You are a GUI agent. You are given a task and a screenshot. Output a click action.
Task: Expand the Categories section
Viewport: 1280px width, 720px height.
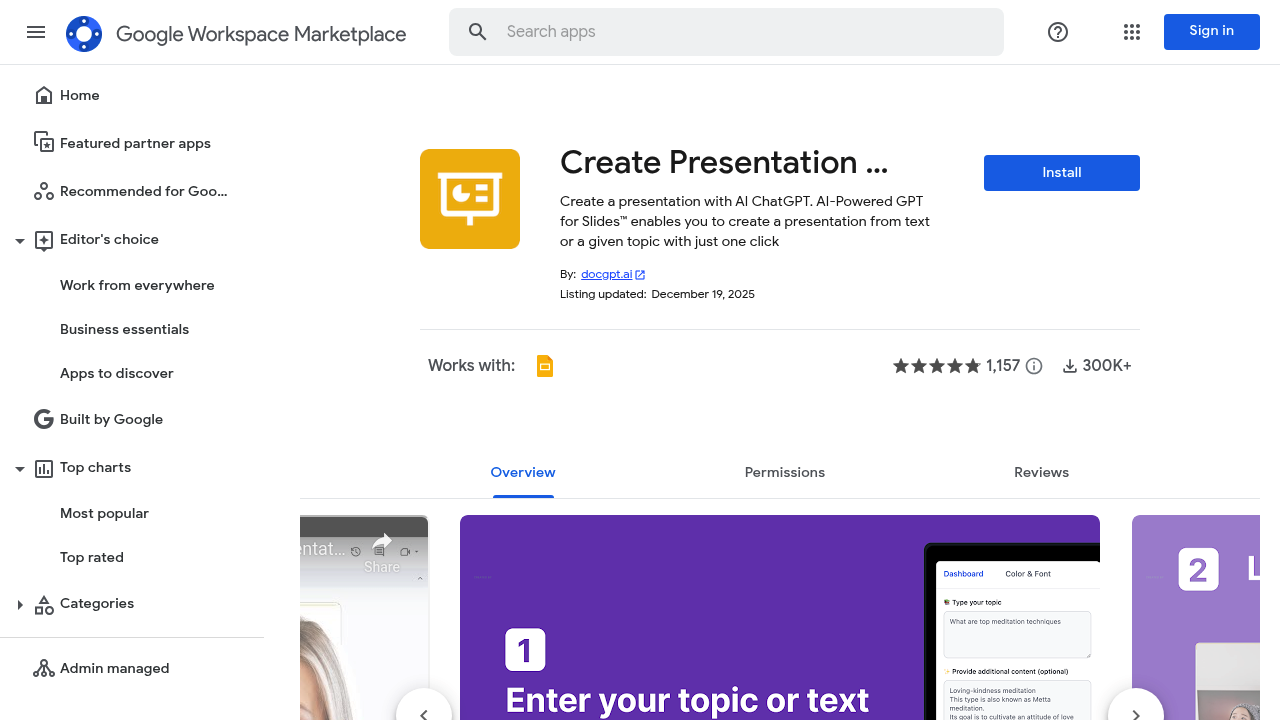(x=20, y=604)
